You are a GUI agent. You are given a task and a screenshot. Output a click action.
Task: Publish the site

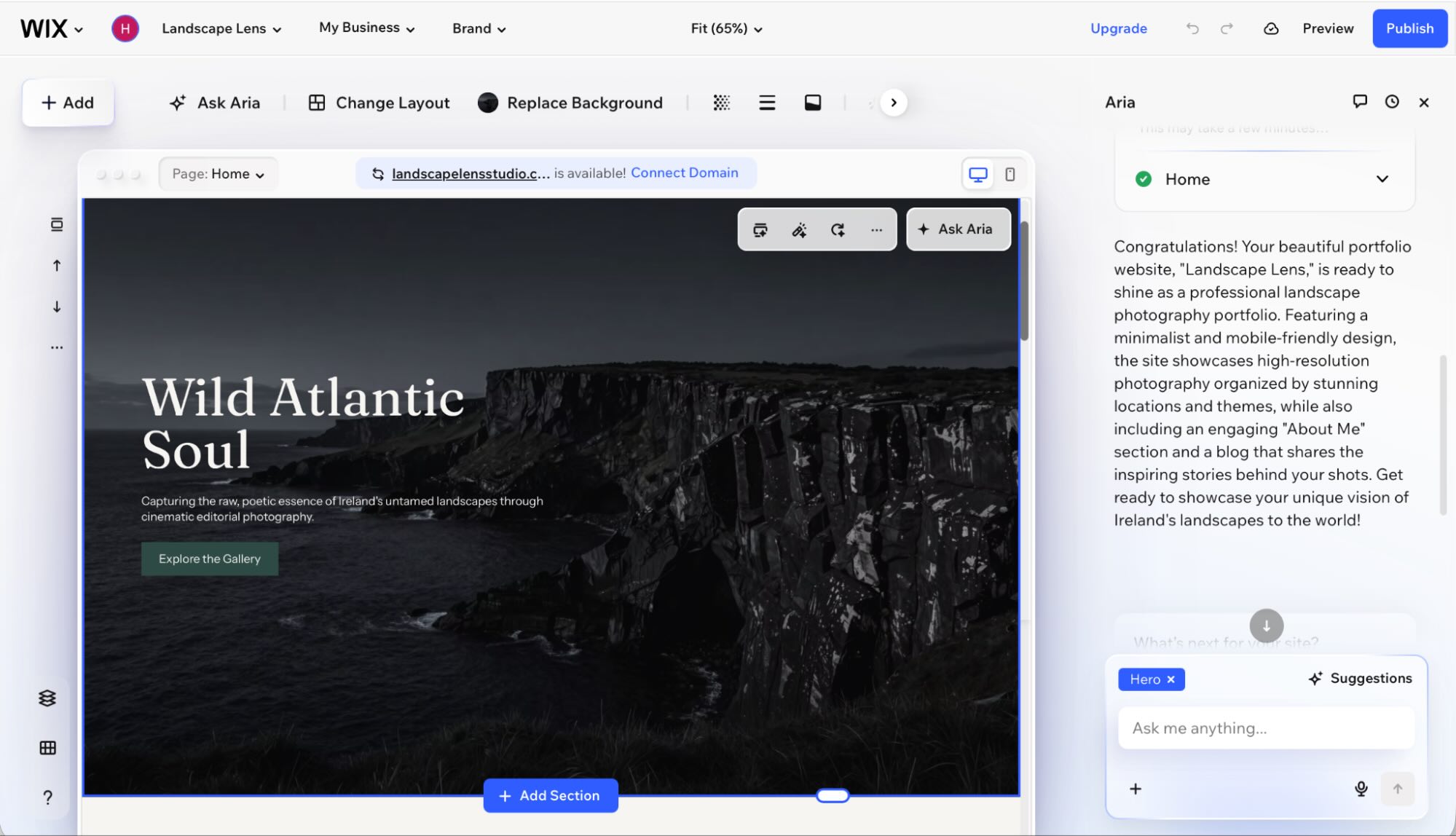(1409, 28)
